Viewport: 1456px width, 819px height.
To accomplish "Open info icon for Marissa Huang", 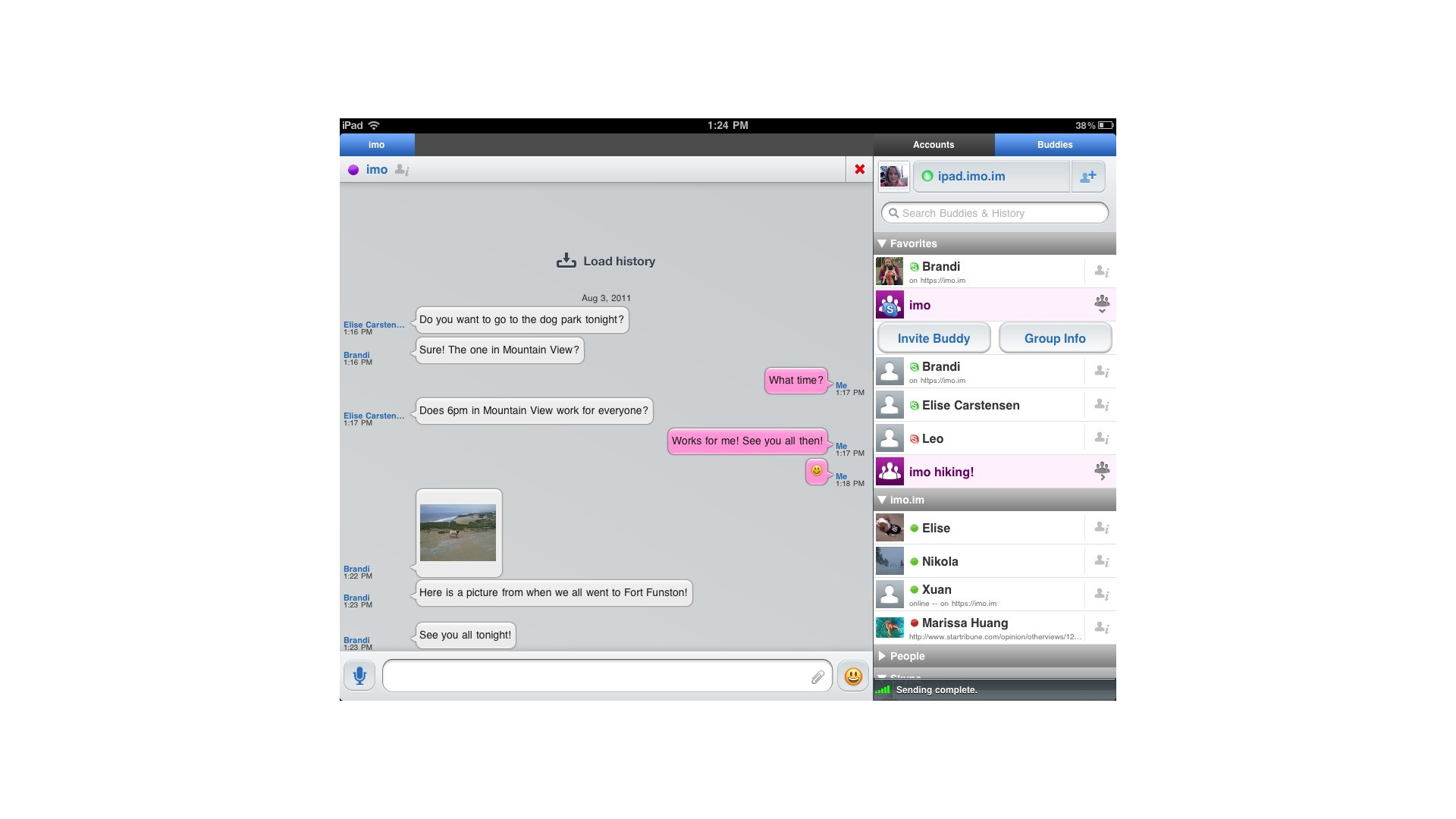I will click(x=1102, y=628).
